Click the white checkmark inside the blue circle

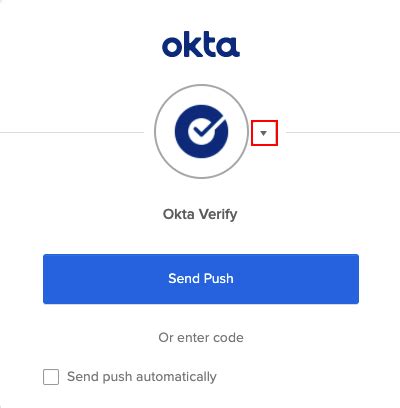(207, 128)
